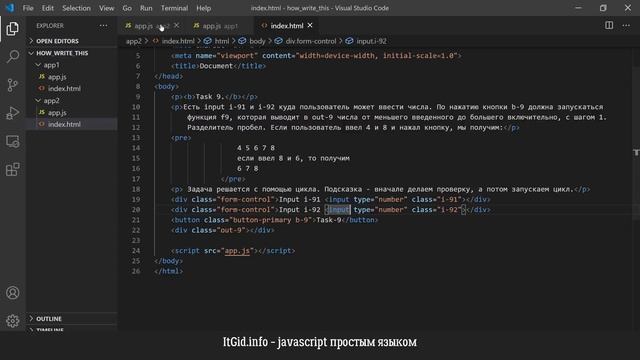Open Explorer panel ellipsis menu
This screenshot has width=640, height=360.
click(103, 25)
